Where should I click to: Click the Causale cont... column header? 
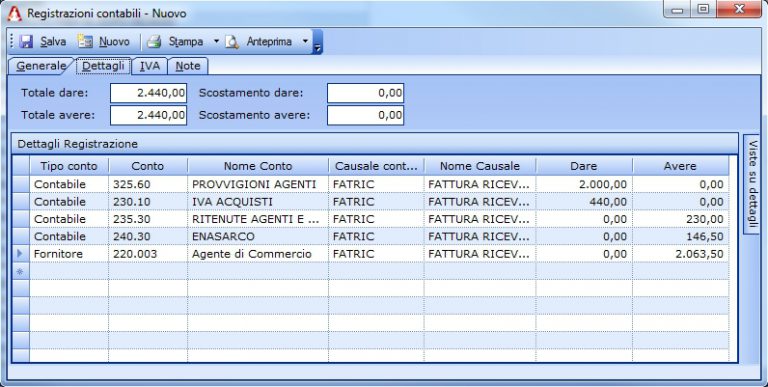(x=376, y=166)
